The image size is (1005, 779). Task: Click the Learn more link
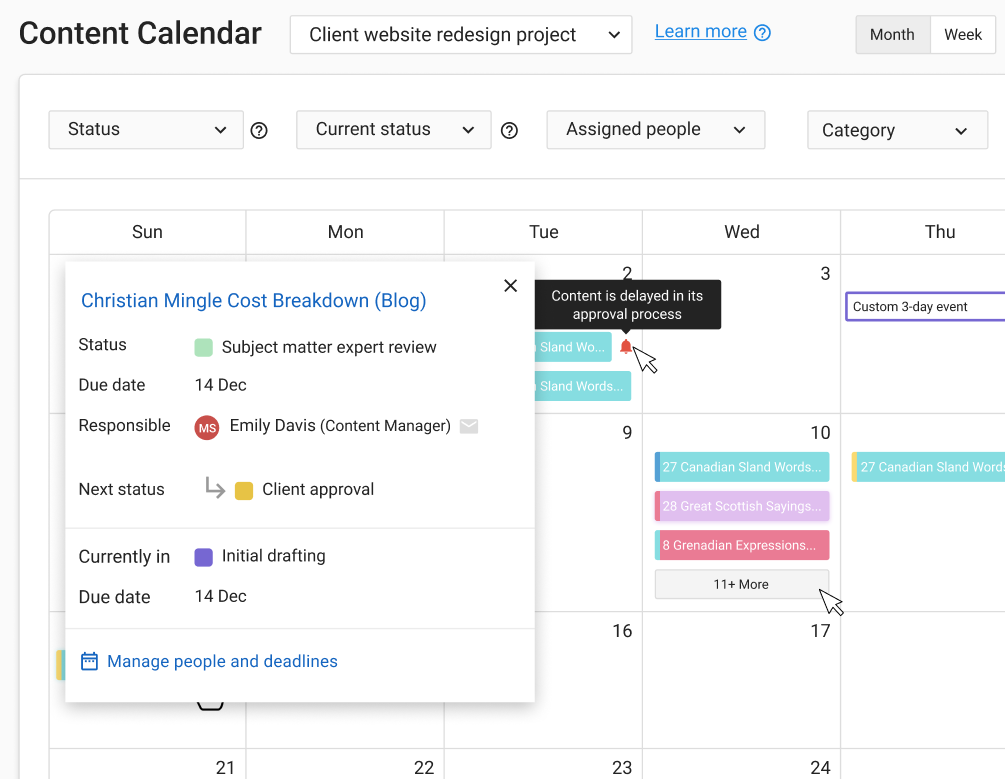click(701, 31)
